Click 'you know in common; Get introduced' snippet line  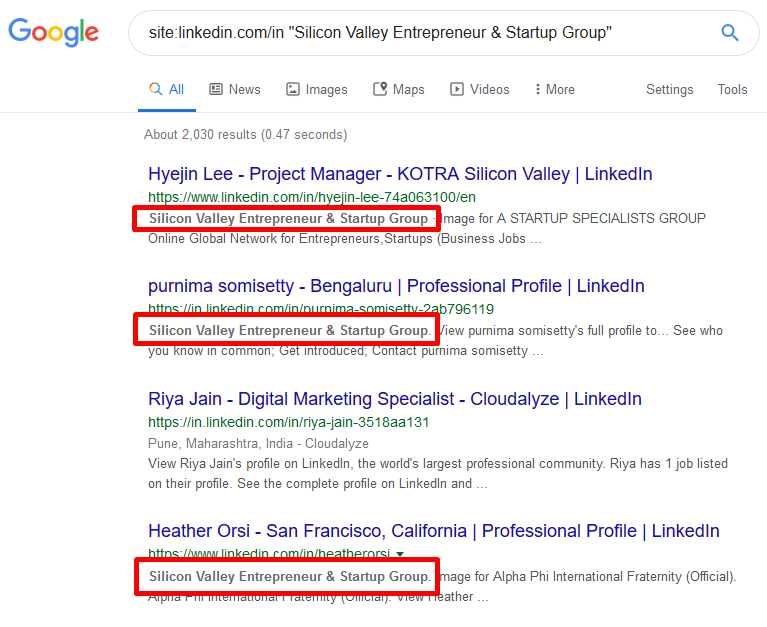click(x=346, y=351)
